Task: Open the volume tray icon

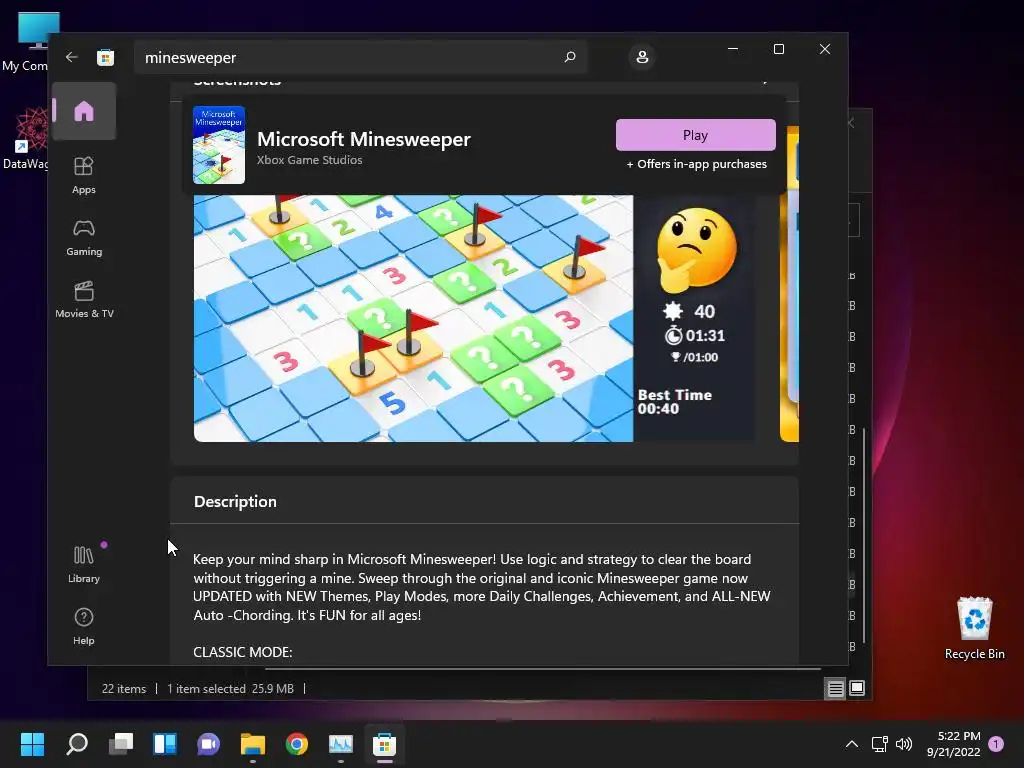Action: 904,744
